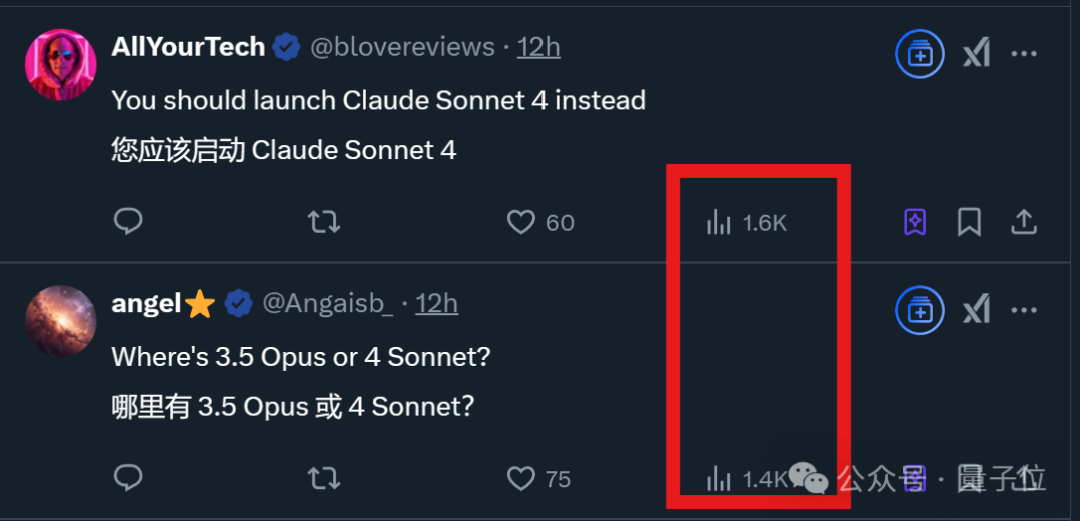Open more options on AllYourTech's tweet
Screen dimensions: 1080x521
[x=1025, y=54]
